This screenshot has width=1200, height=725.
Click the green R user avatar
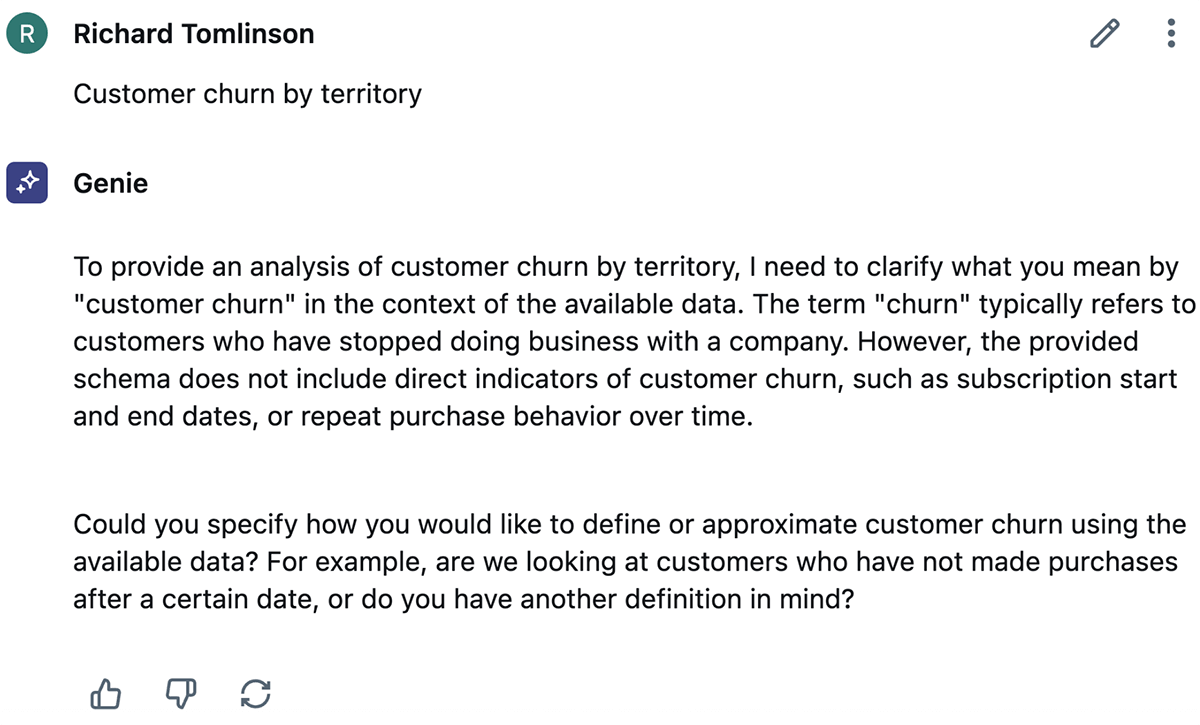pos(27,34)
